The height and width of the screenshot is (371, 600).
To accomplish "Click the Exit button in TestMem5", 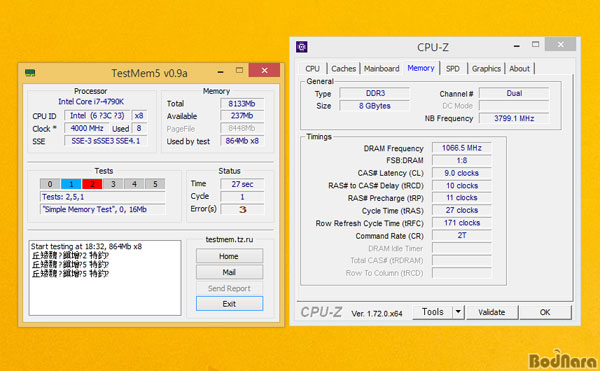I will pos(229,304).
